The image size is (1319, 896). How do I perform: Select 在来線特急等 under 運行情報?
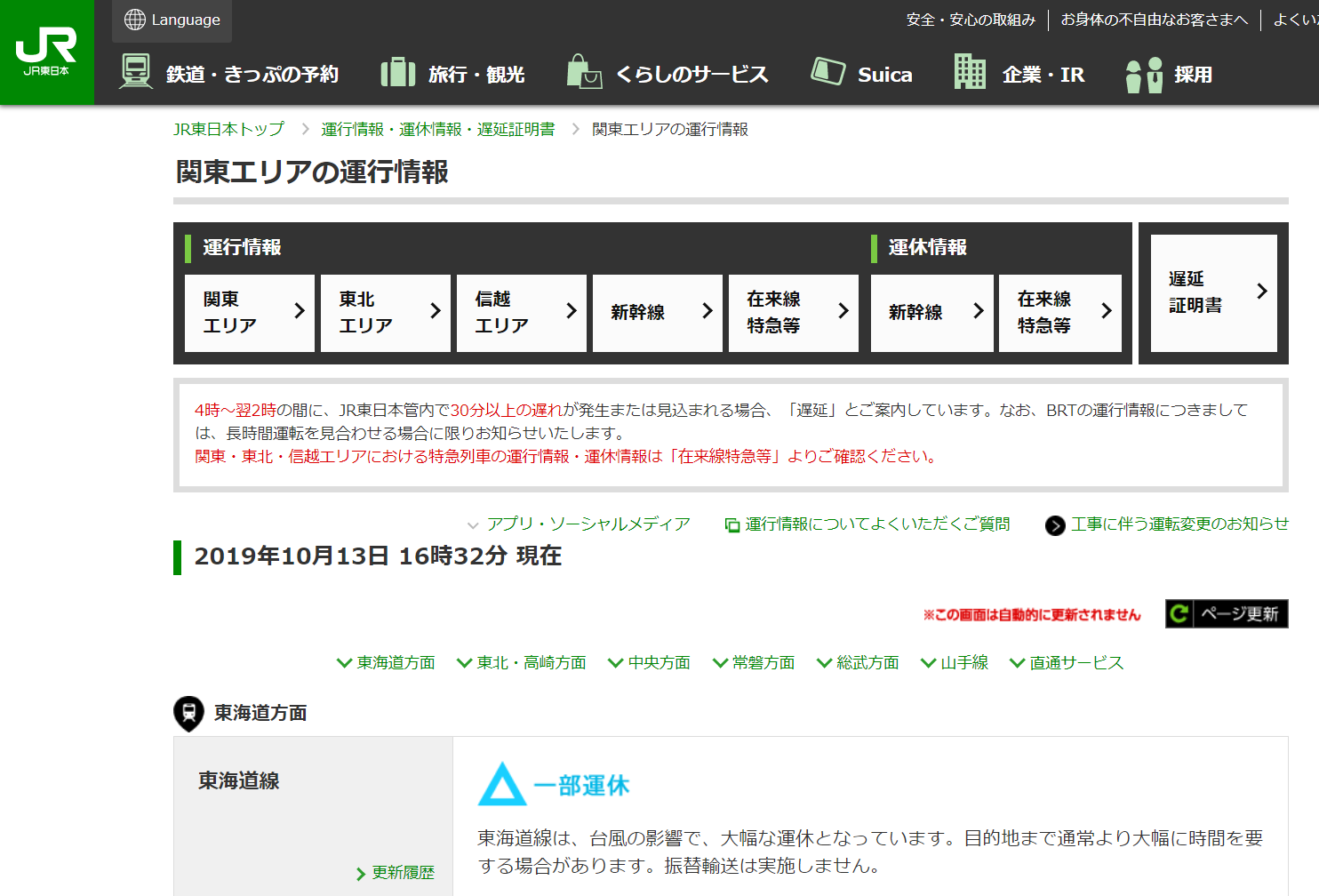[x=794, y=313]
